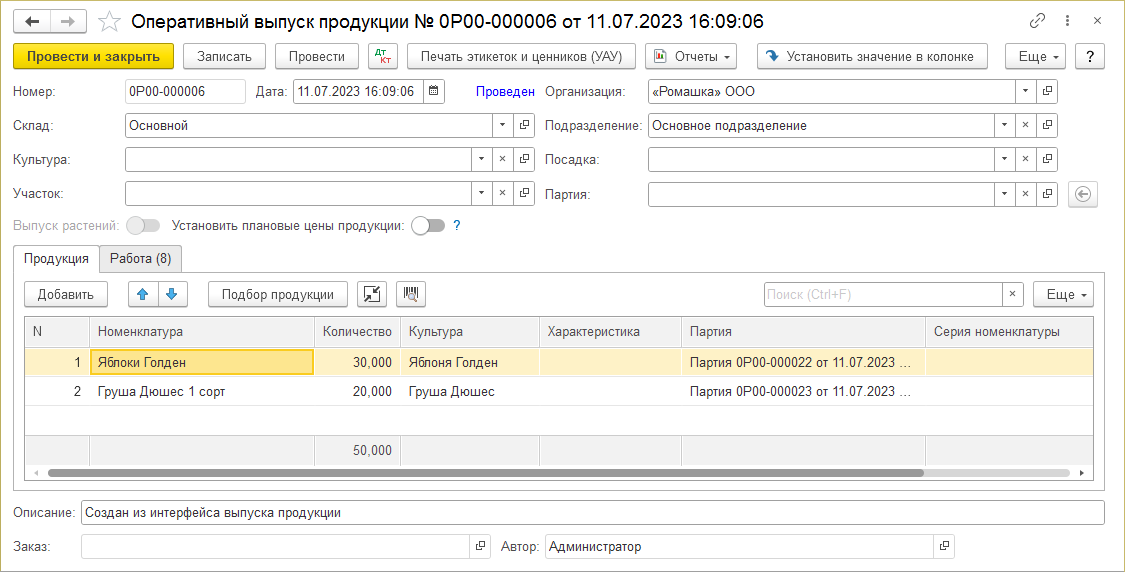Clear the Посадка field

pyautogui.click(x=1025, y=159)
